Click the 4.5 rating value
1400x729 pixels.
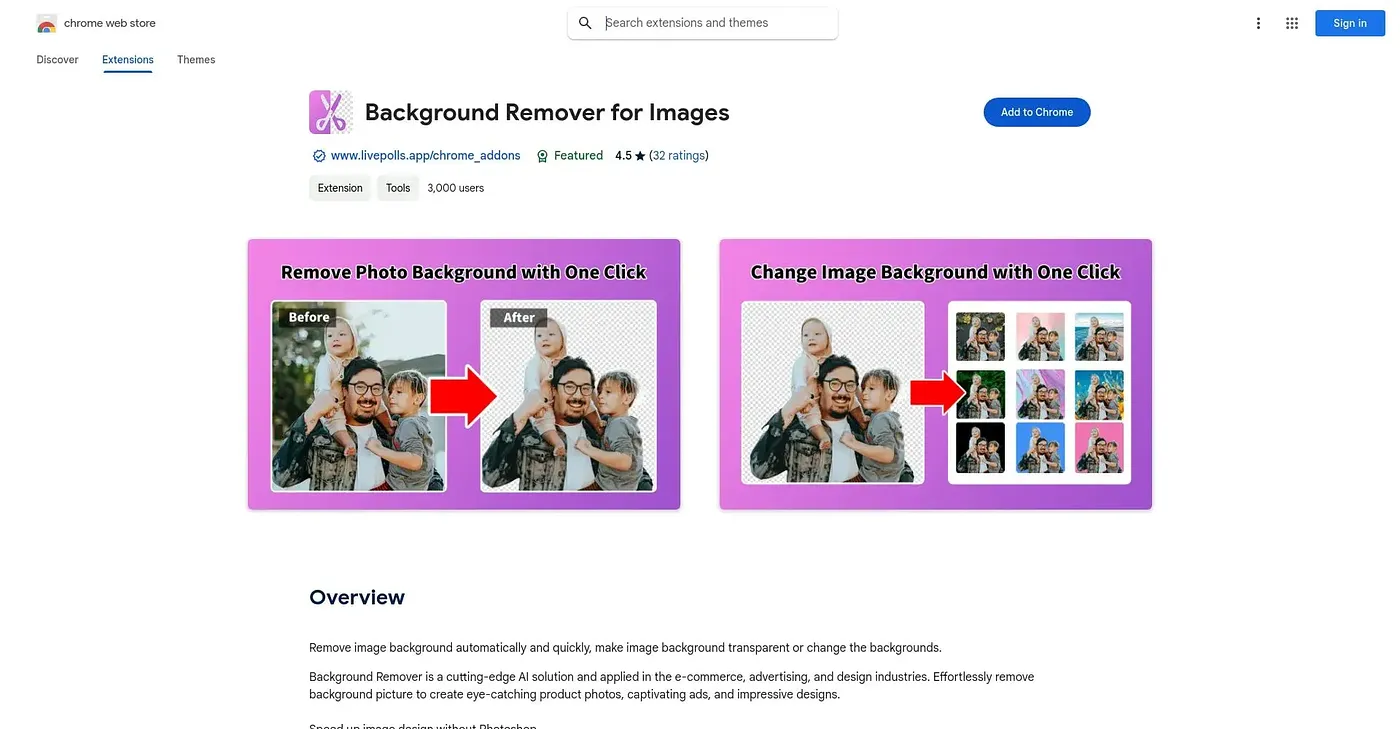(623, 156)
